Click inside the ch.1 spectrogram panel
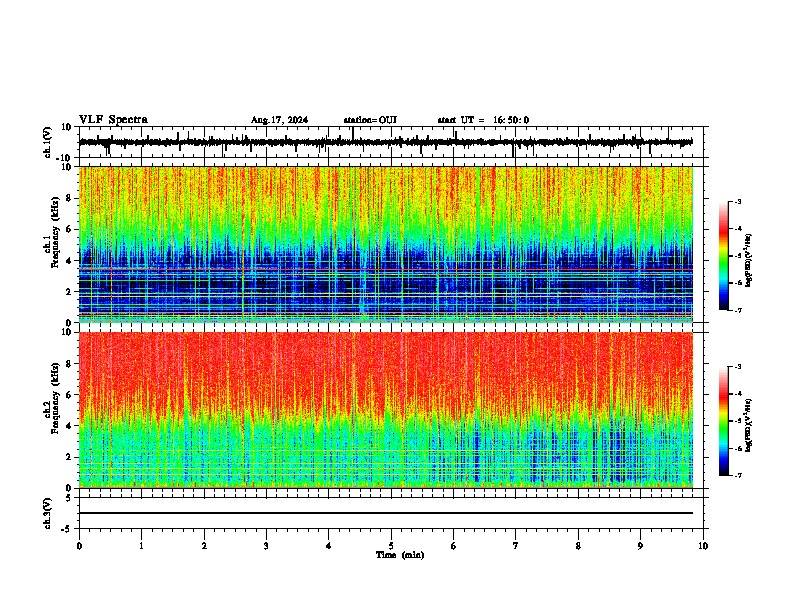Image resolution: width=792 pixels, height=612 pixels. pos(385,244)
